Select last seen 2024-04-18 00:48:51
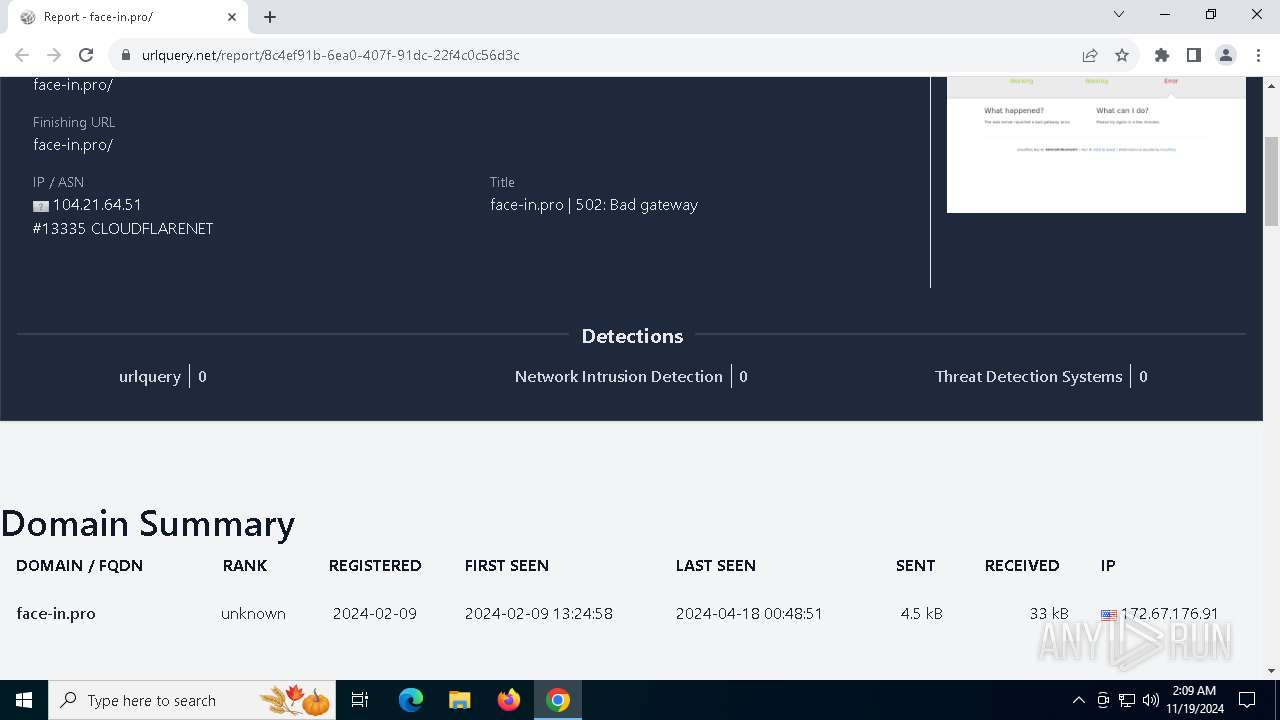1280x720 pixels. (x=749, y=613)
